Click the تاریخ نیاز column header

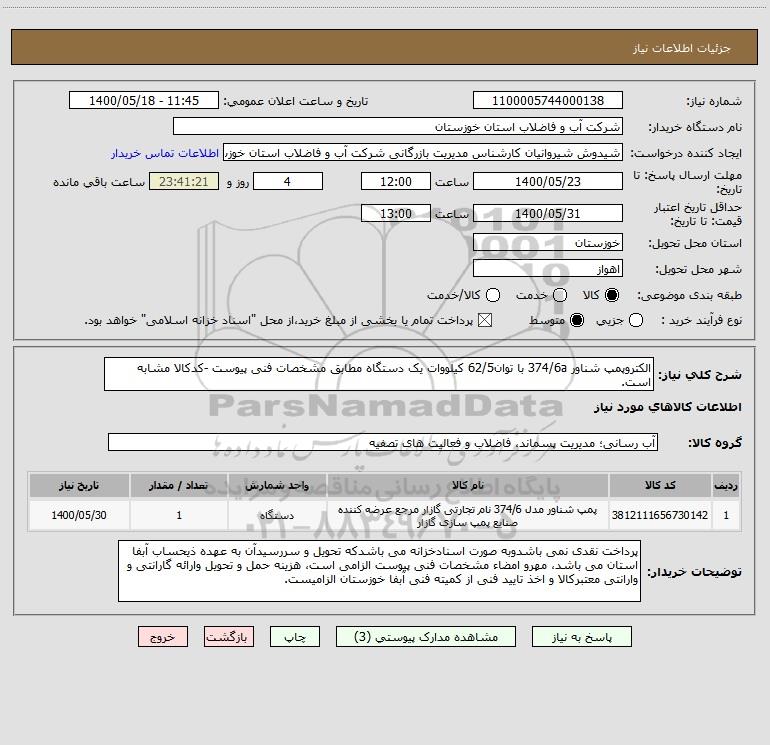[79, 485]
